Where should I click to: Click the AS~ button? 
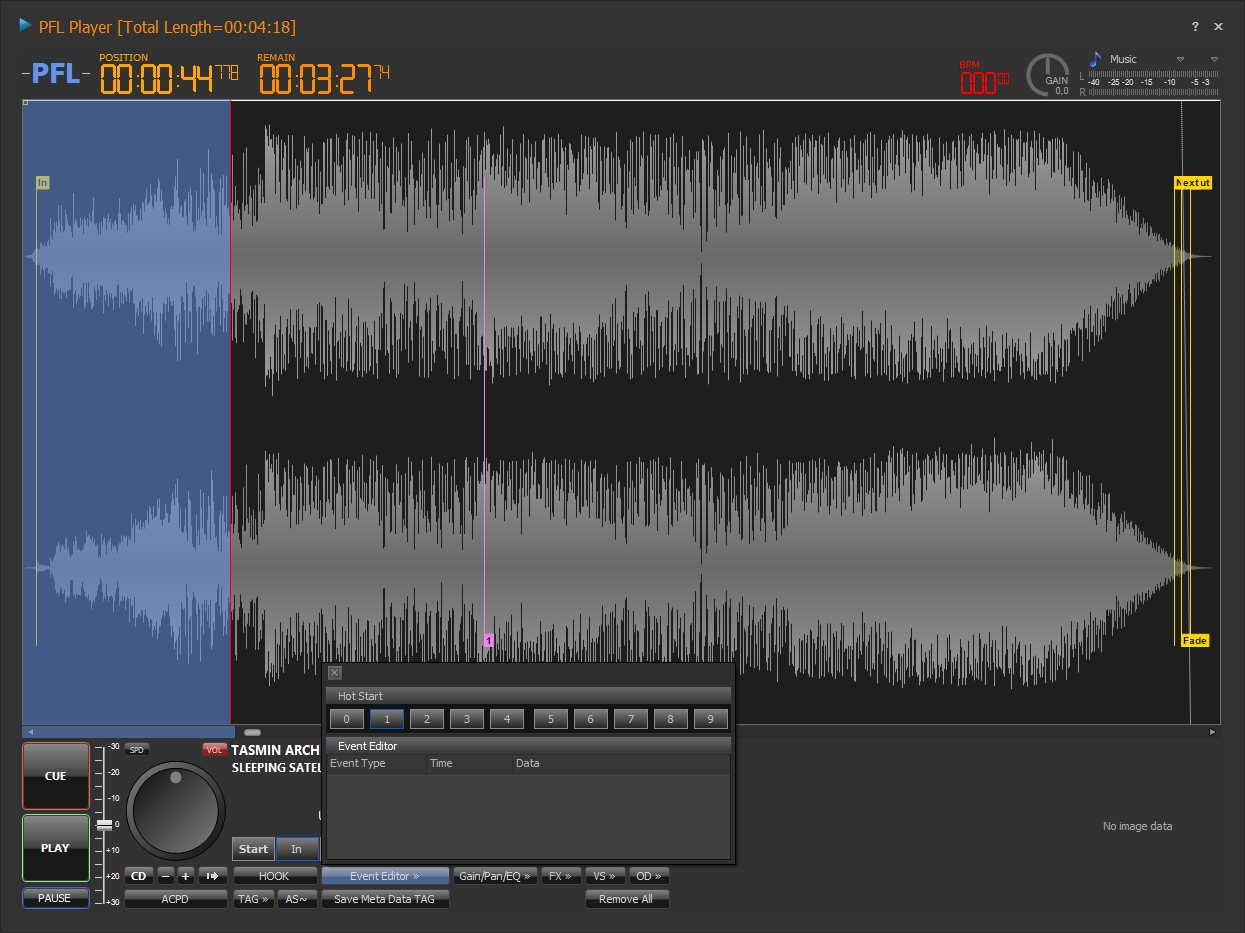tap(297, 899)
